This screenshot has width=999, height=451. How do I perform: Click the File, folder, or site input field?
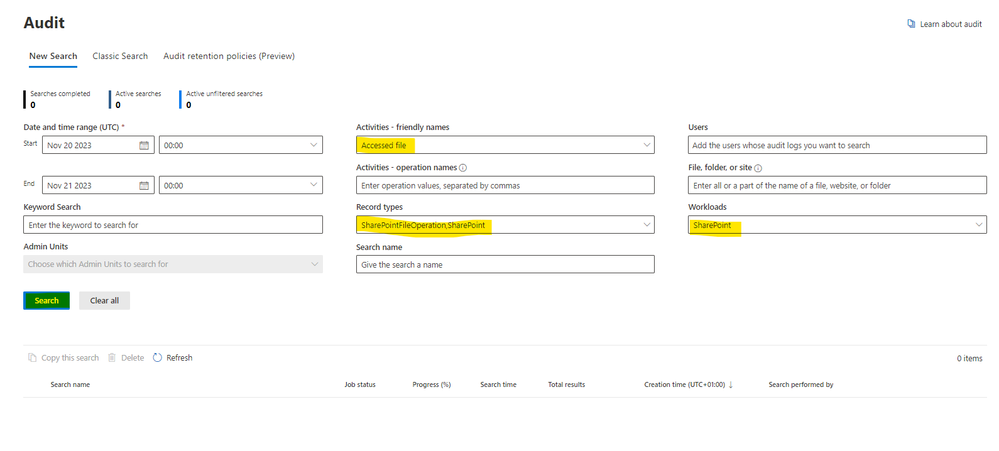[x=837, y=185]
